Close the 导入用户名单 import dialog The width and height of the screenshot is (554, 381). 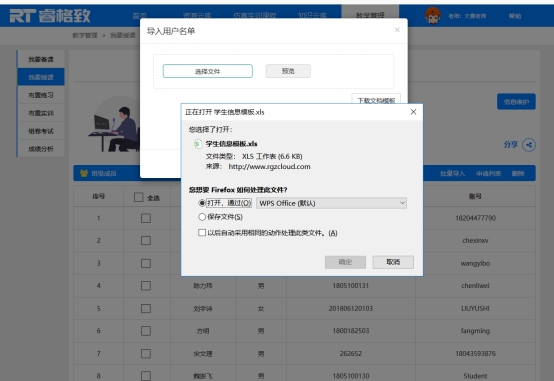[397, 30]
